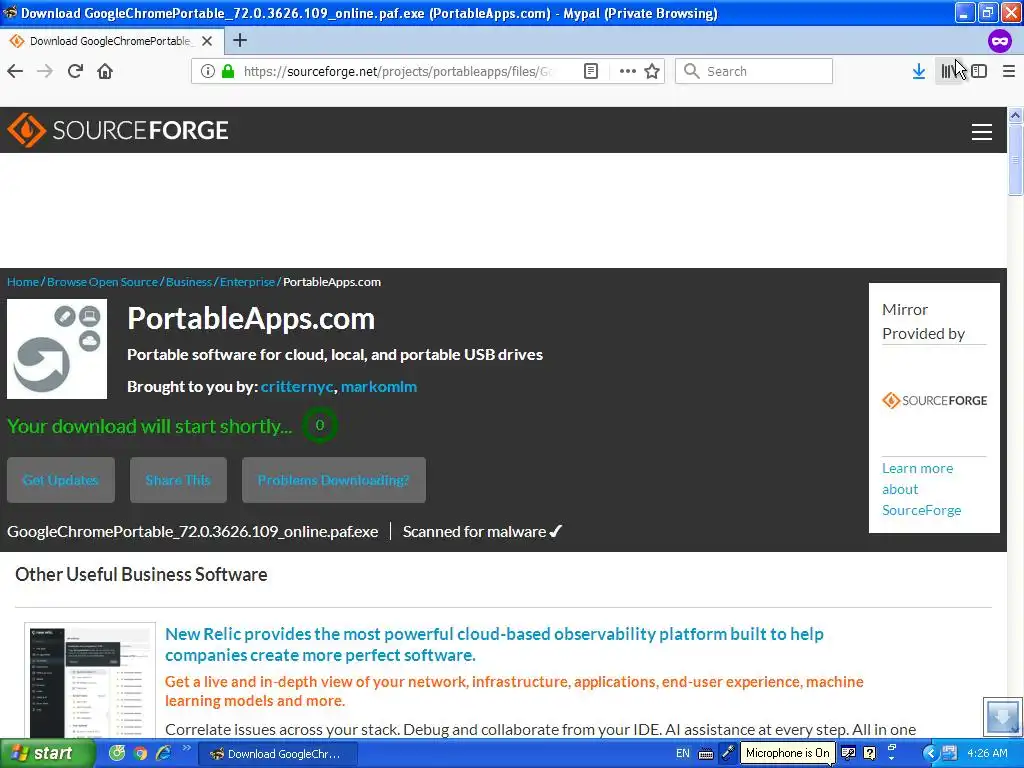Click the floating download arrow widget

coord(1002,716)
